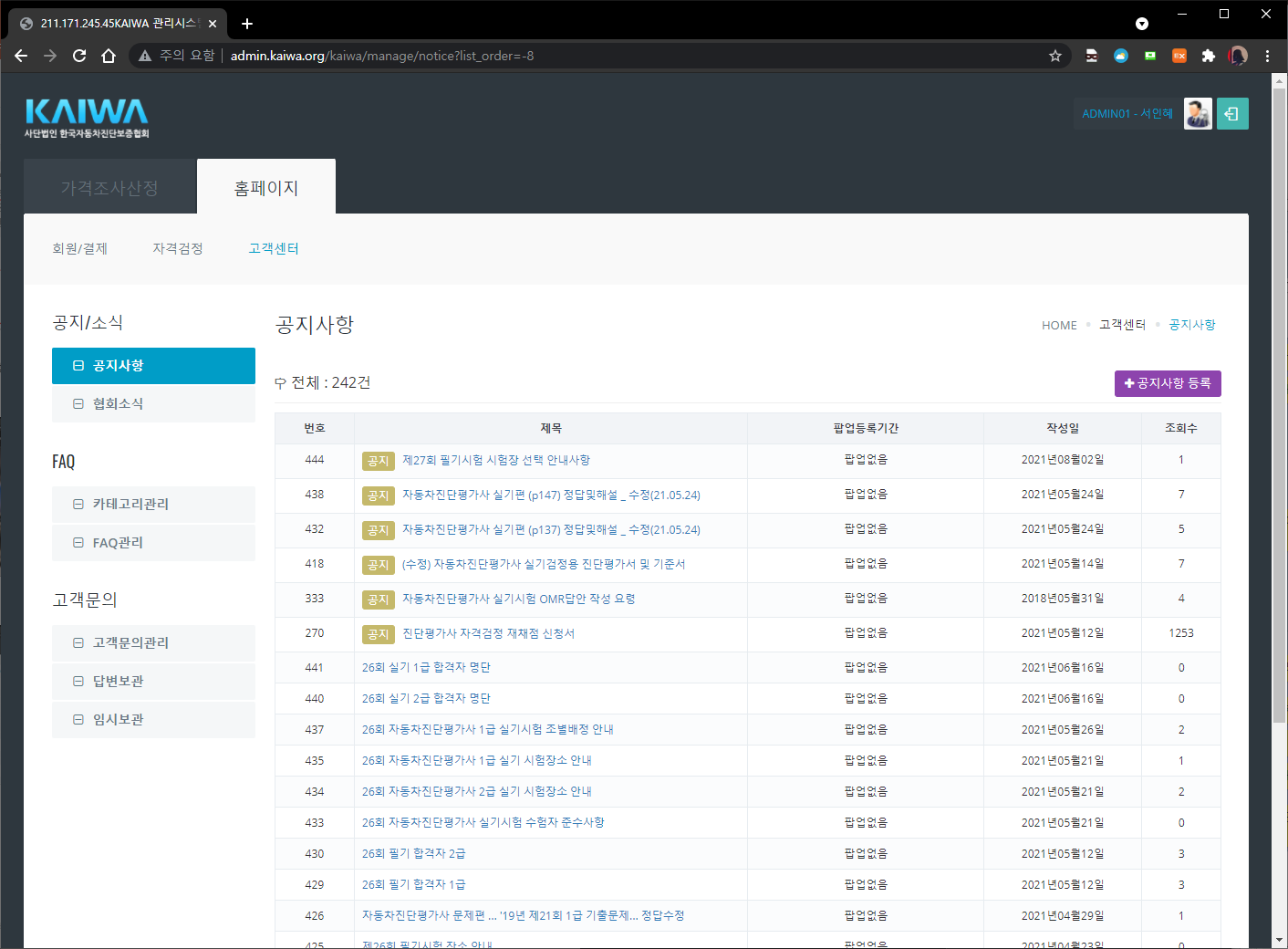Open 협회소식 in sidebar
The width and height of the screenshot is (1288, 949).
[x=153, y=404]
